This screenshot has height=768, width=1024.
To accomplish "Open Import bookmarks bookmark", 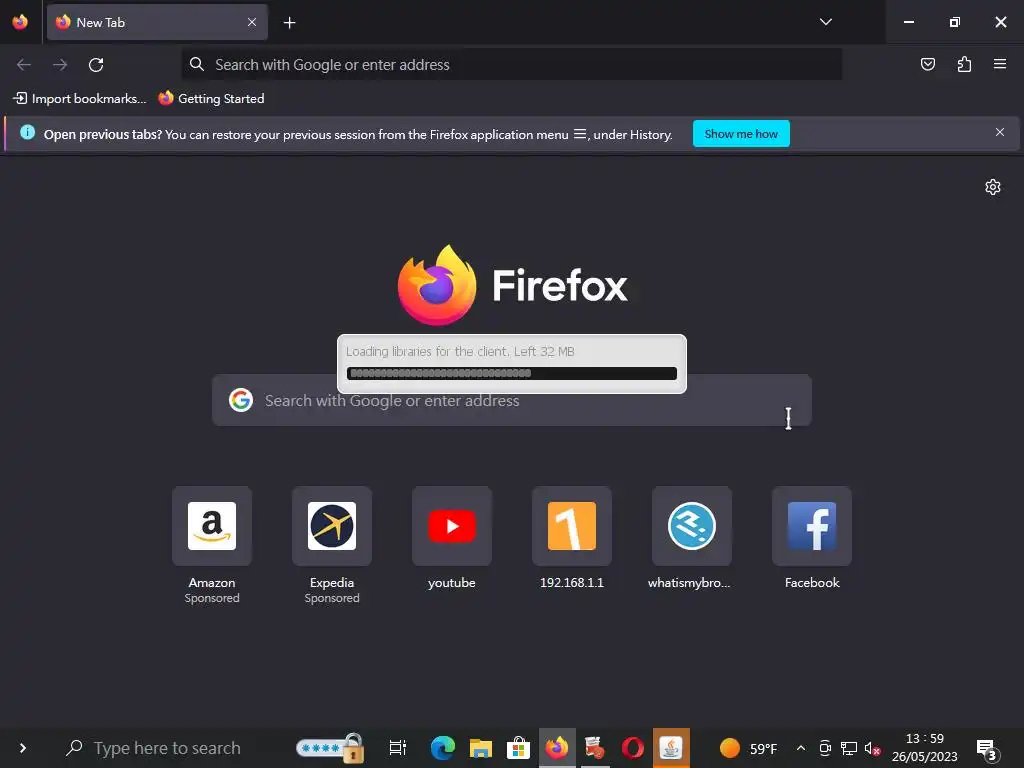I will (x=80, y=99).
